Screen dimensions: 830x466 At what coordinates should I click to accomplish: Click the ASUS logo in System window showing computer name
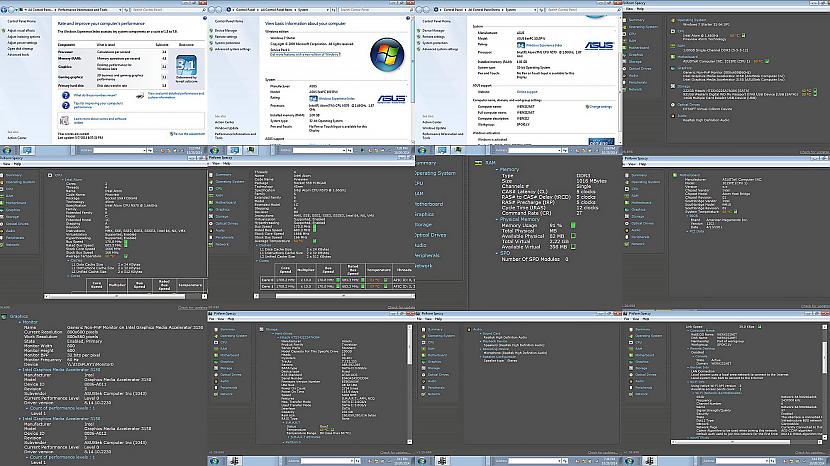[599, 46]
